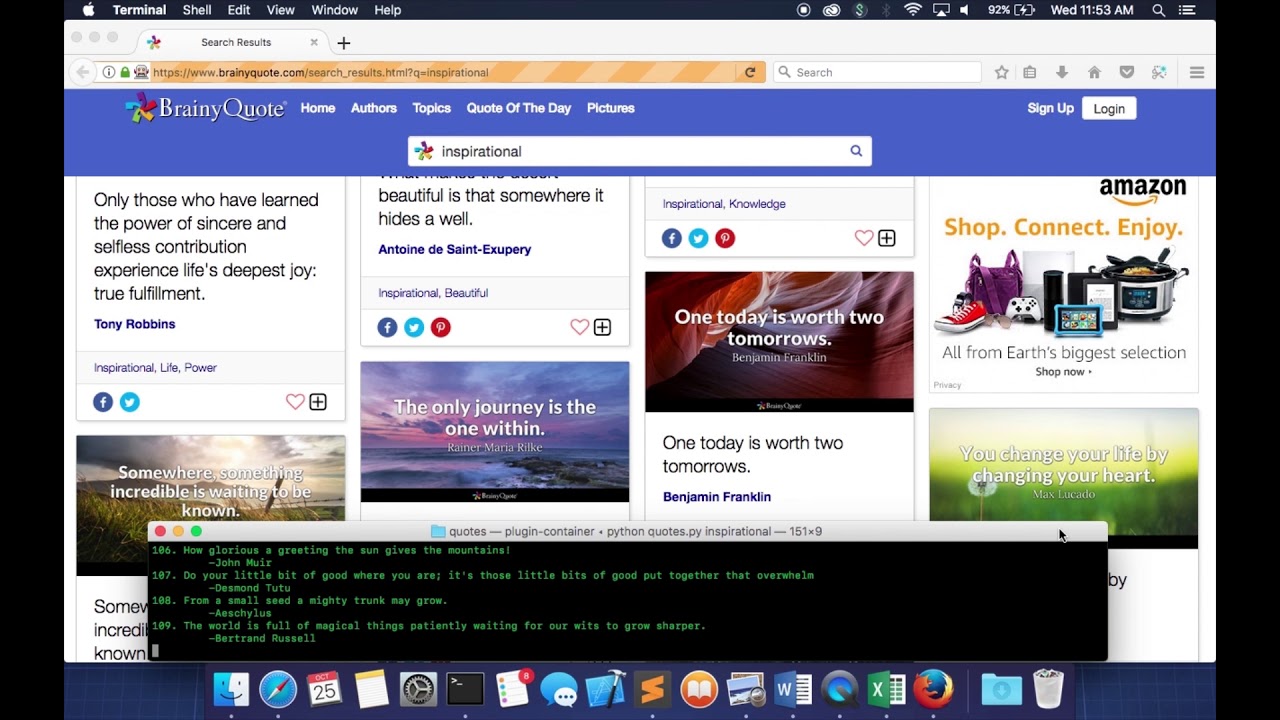This screenshot has height=720, width=1280.
Task: Go to the Firefox home page icon
Action: click(x=1094, y=72)
